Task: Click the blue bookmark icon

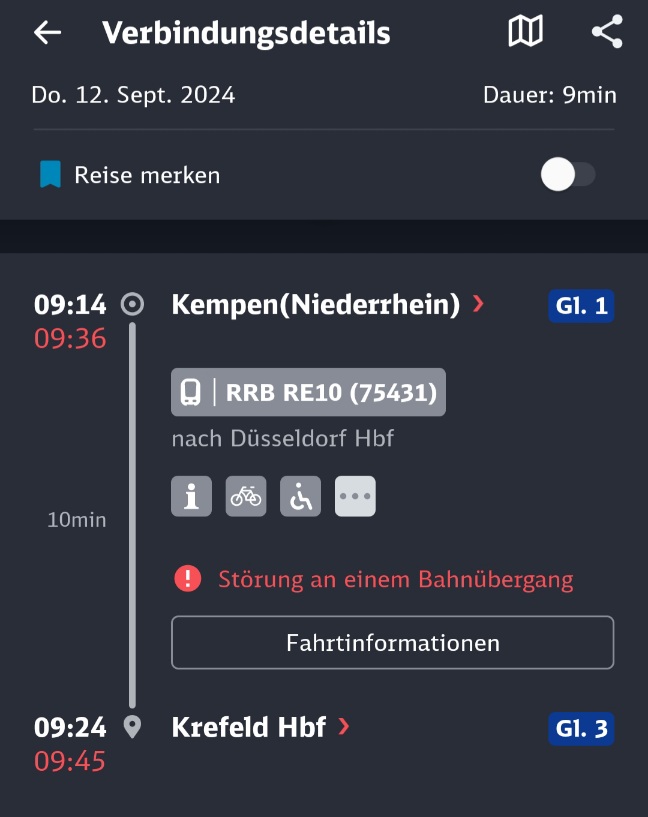Action: point(51,174)
